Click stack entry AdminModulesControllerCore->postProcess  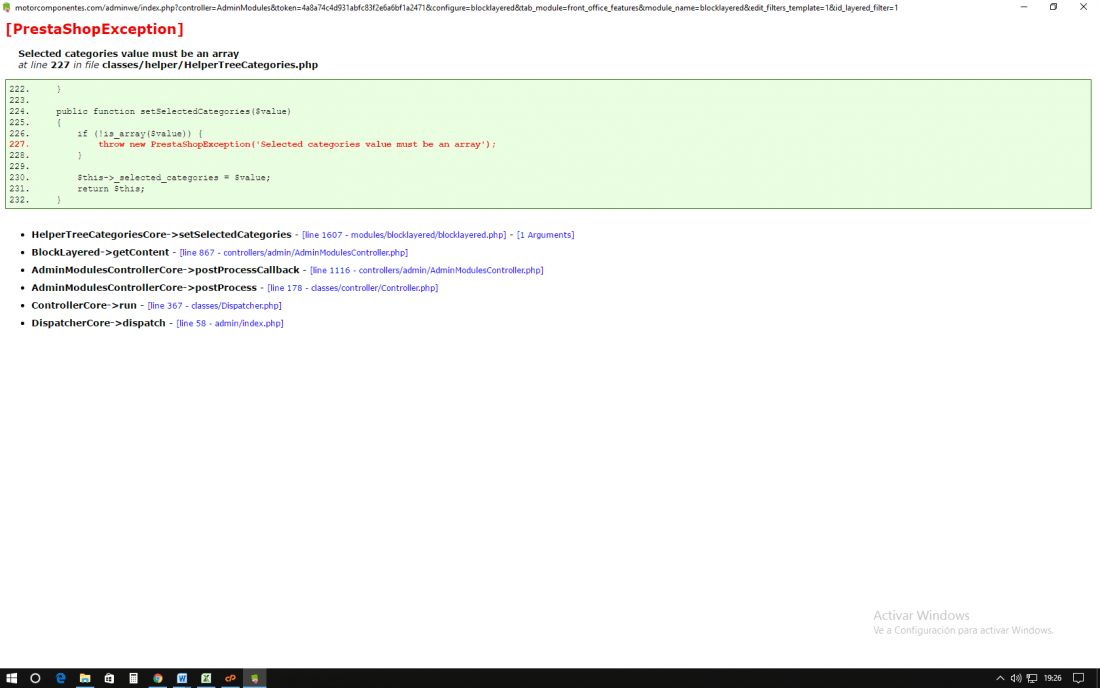[144, 288]
